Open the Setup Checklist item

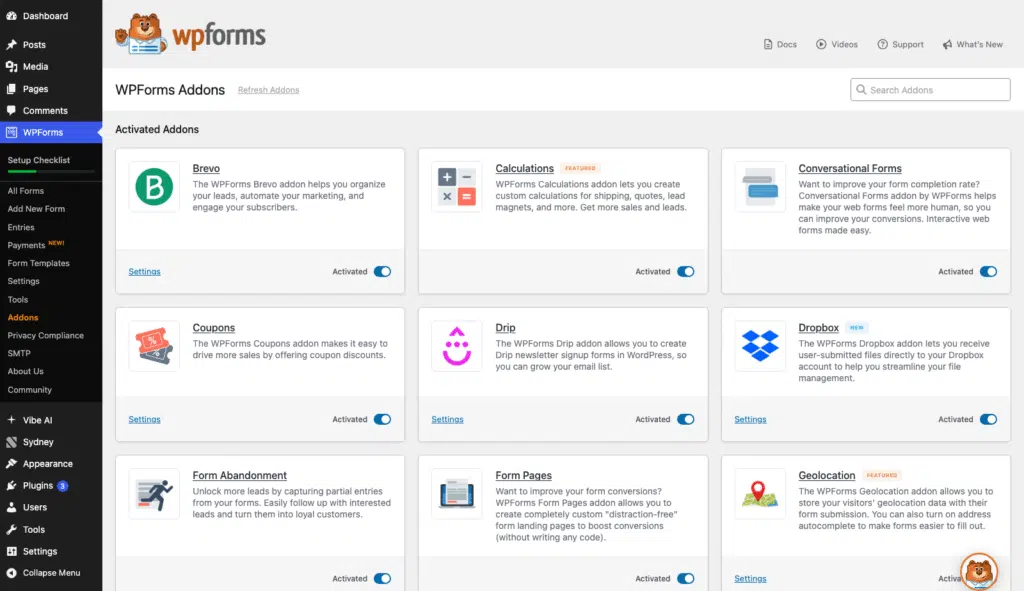[39, 160]
